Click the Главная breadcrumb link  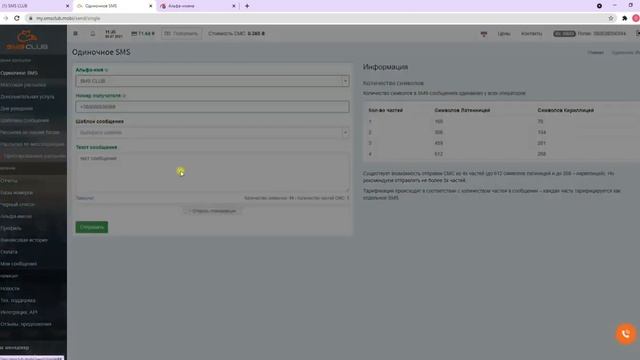[x=596, y=53]
